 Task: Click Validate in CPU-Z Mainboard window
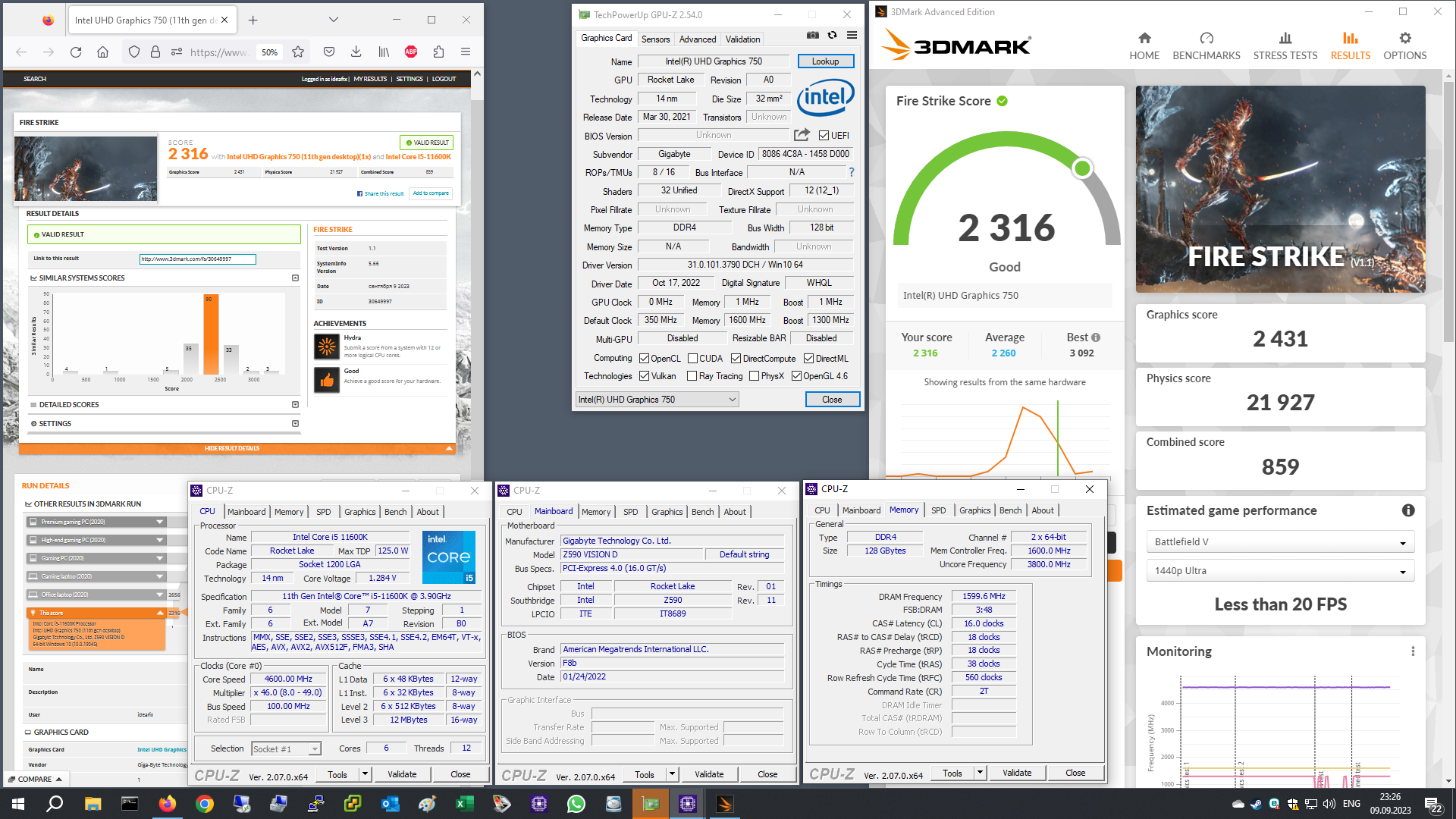click(x=709, y=774)
